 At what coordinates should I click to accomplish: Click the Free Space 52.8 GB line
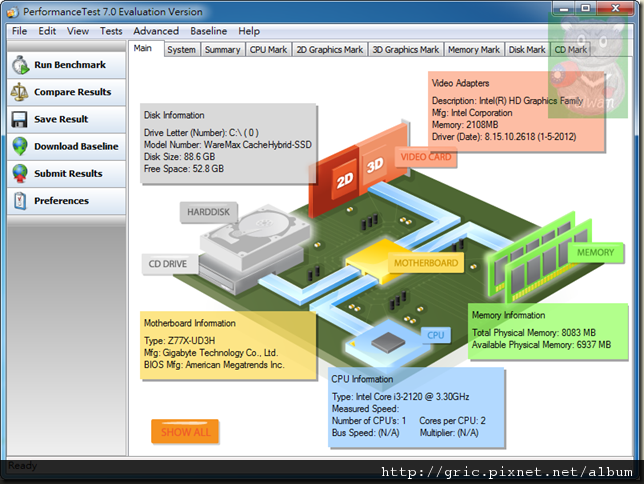(184, 168)
